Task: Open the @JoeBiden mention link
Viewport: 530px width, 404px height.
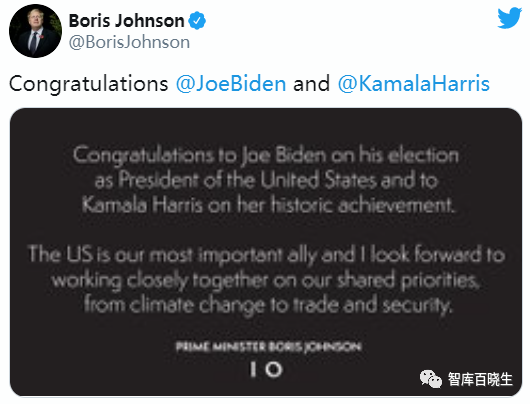Action: click(x=231, y=84)
